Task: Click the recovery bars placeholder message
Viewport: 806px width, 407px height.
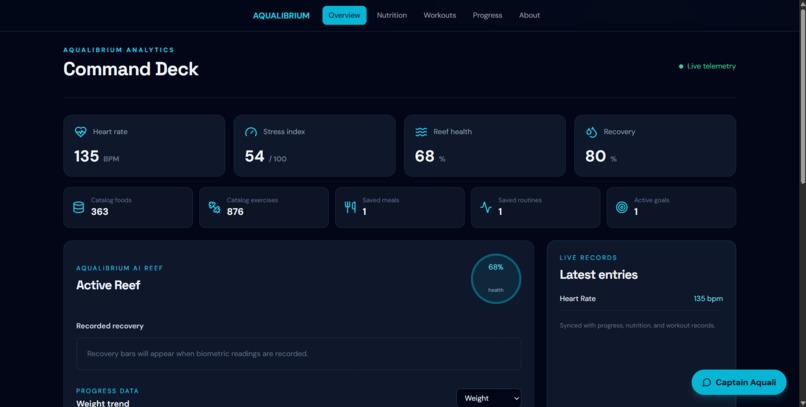Action: coord(197,354)
